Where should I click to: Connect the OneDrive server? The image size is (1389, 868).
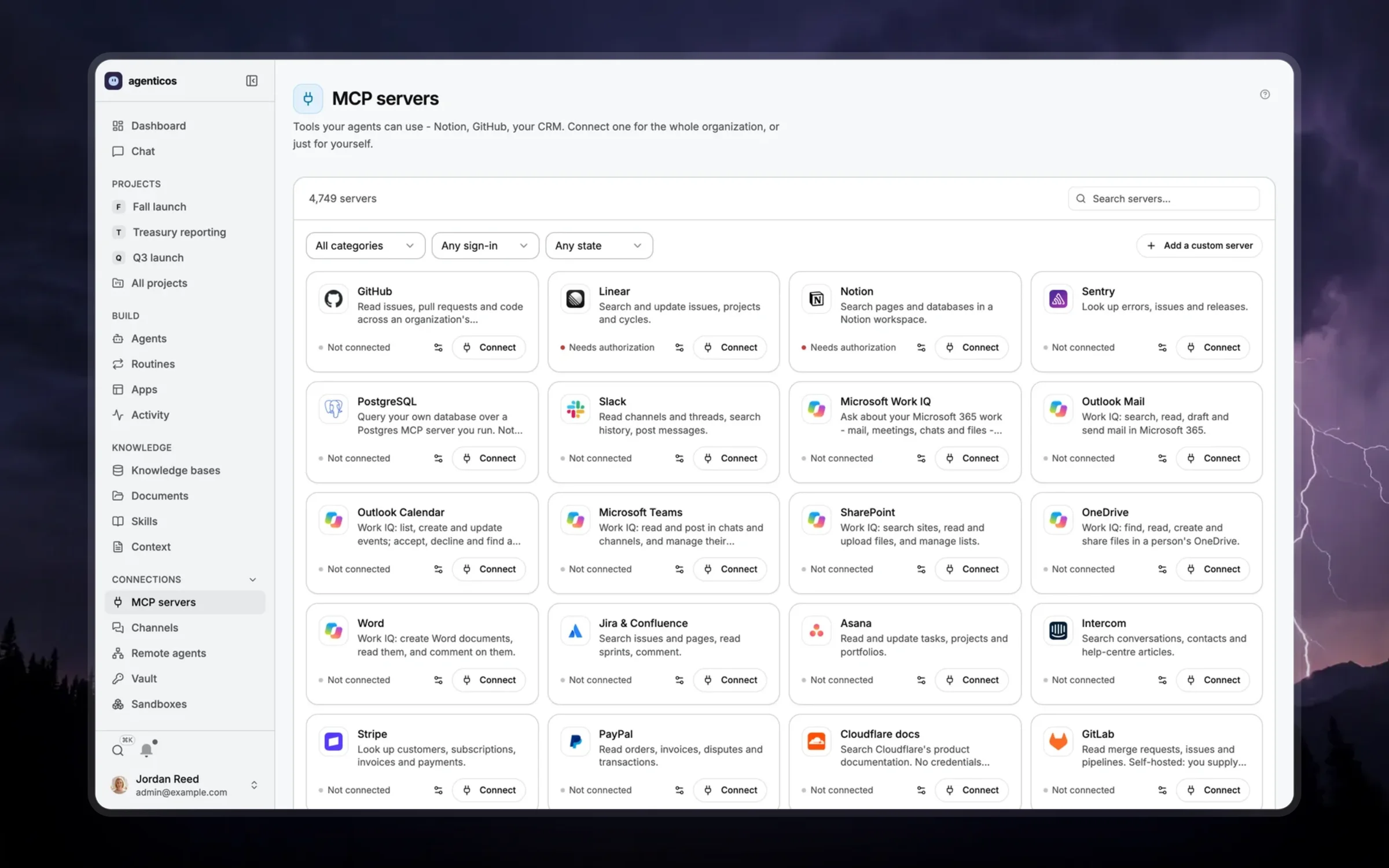click(1213, 569)
